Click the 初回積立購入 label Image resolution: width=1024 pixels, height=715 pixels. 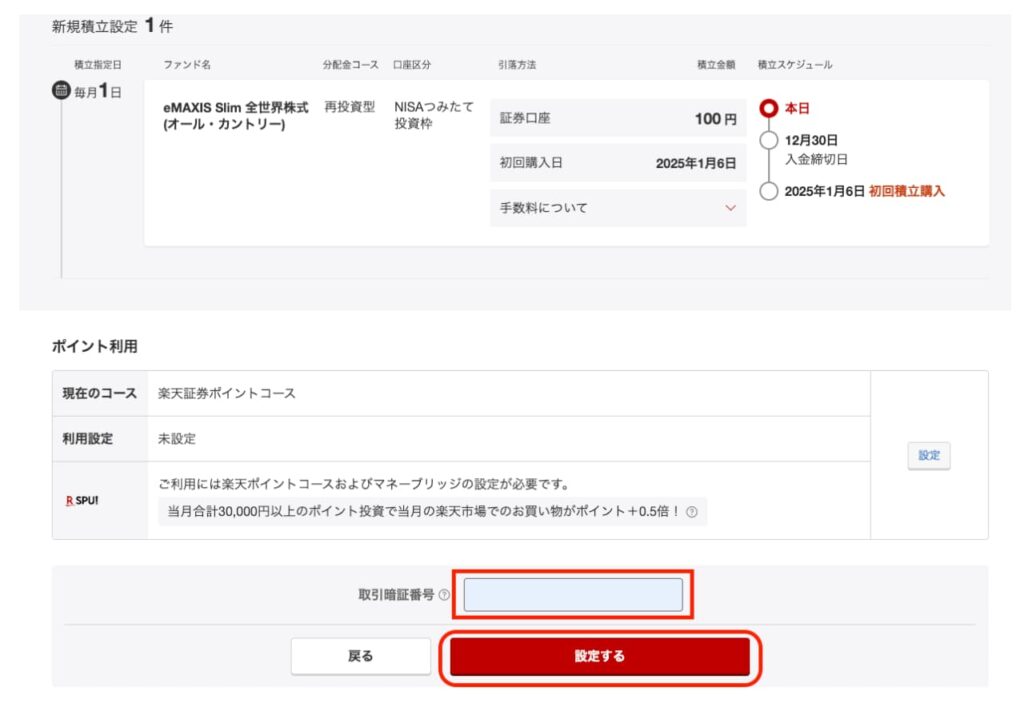click(906, 191)
